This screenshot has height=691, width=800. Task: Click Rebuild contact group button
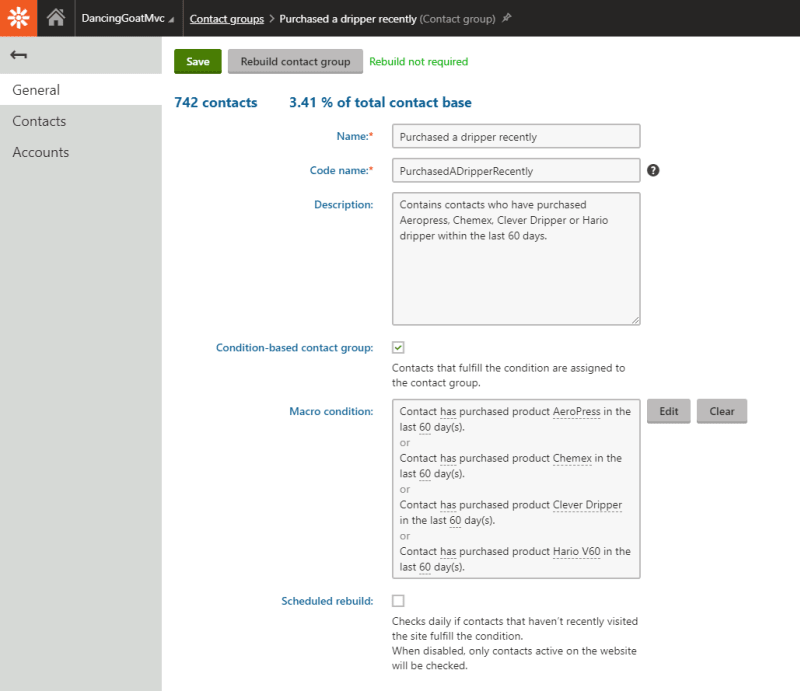click(x=295, y=61)
